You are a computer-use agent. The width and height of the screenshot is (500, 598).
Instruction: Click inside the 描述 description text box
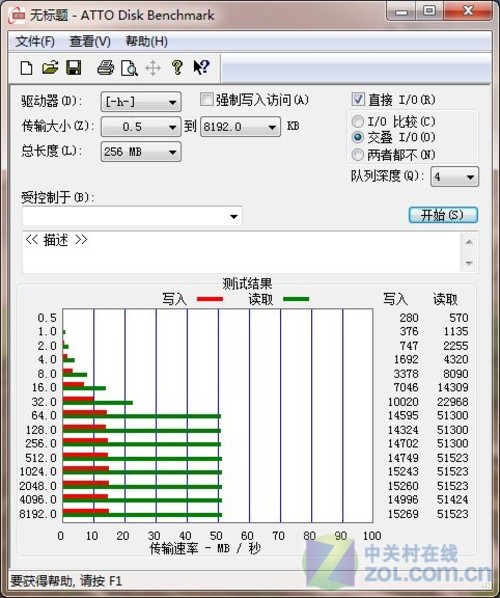point(242,252)
